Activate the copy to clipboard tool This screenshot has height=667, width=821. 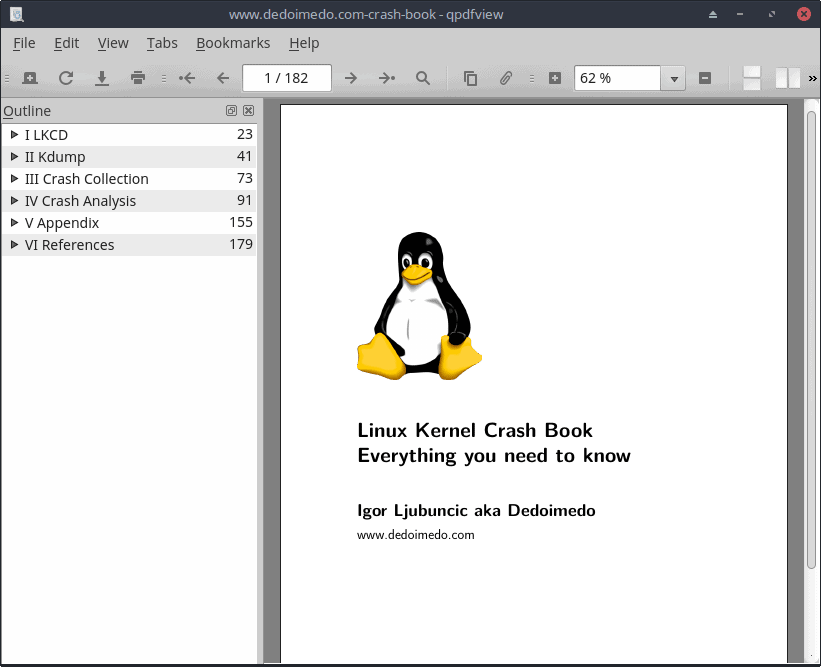click(470, 78)
